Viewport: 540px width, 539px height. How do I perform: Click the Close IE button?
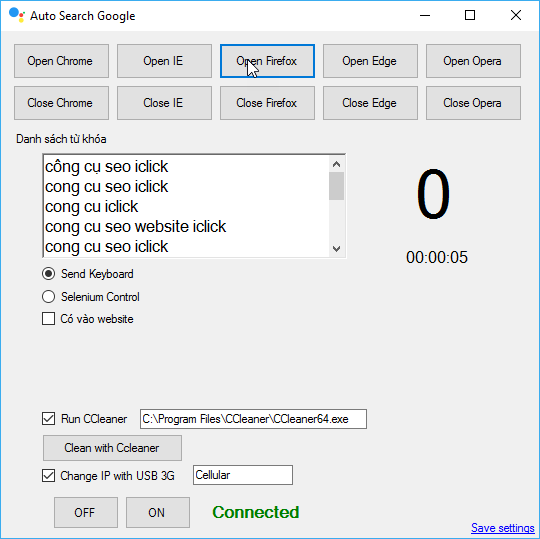[x=164, y=103]
